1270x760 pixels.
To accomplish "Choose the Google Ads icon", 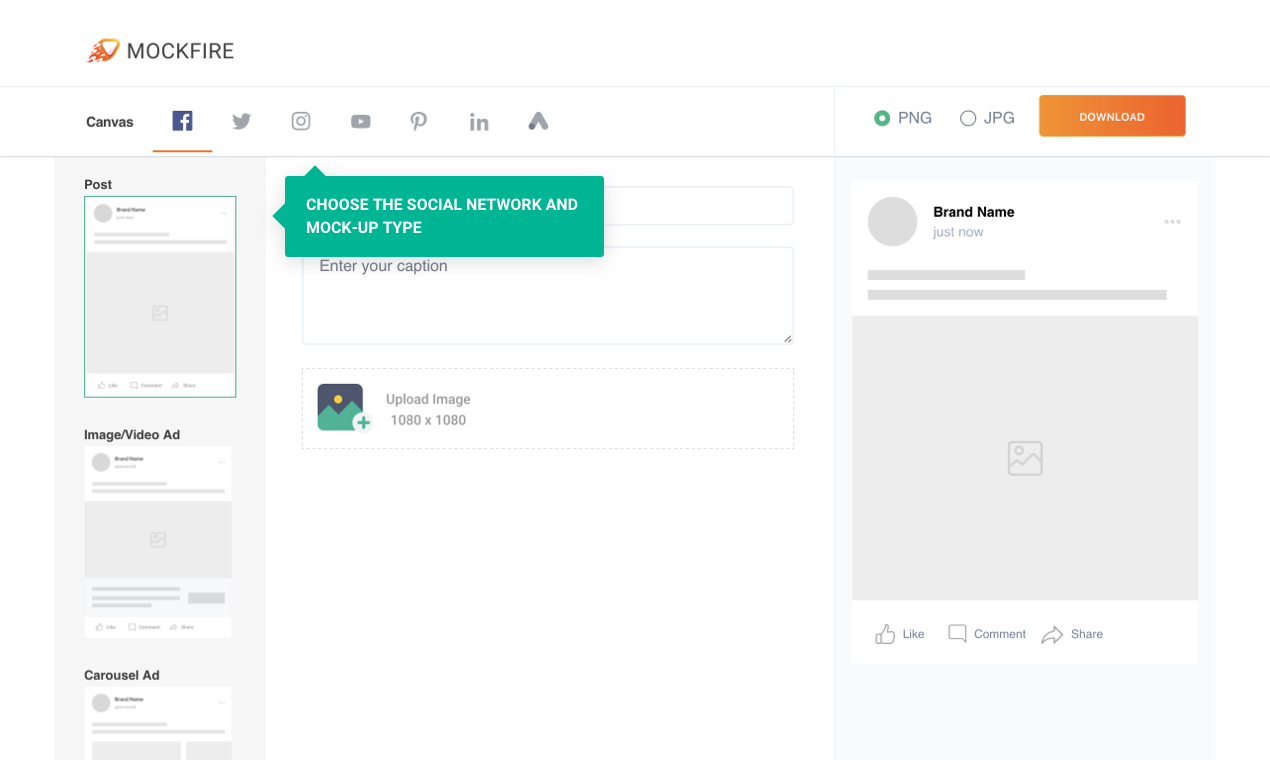I will 538,121.
